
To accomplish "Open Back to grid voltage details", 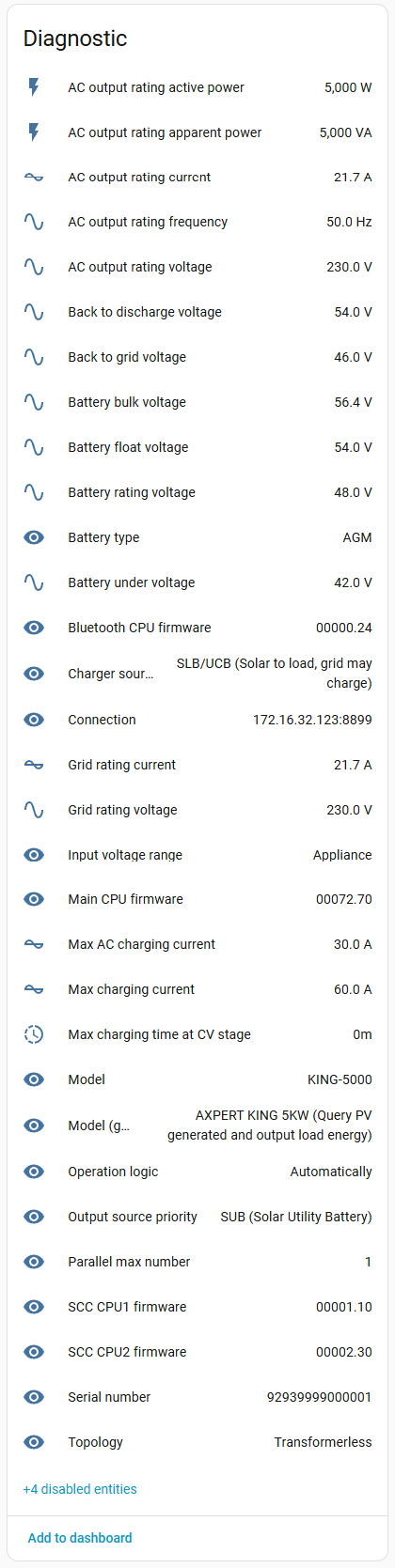I will pos(197,357).
